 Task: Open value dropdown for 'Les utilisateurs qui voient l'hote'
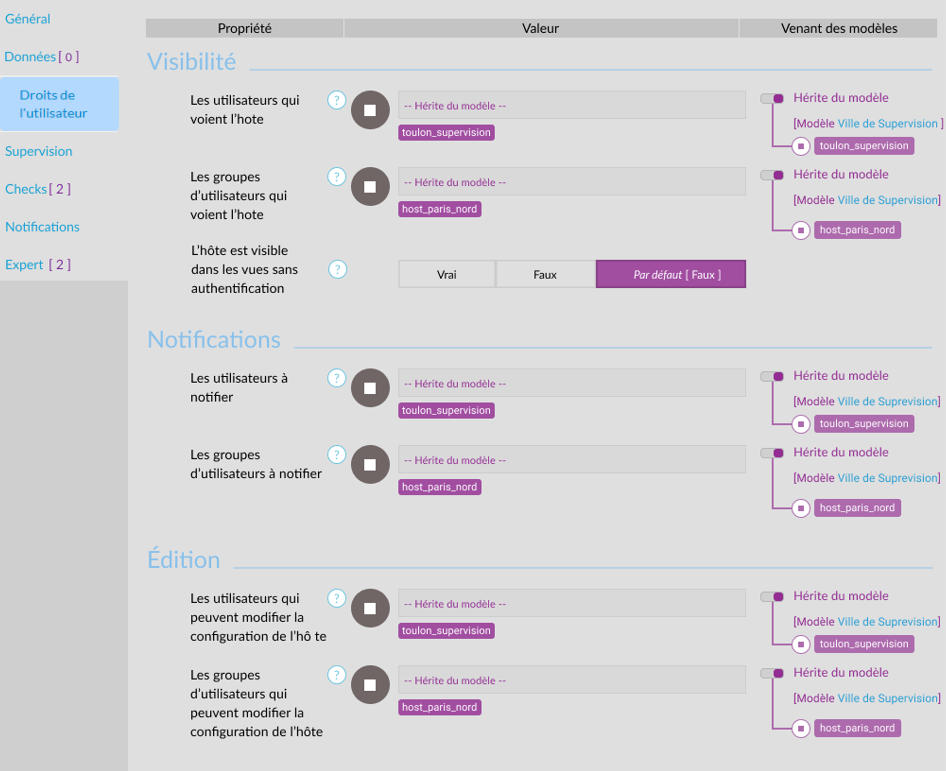tap(571, 105)
